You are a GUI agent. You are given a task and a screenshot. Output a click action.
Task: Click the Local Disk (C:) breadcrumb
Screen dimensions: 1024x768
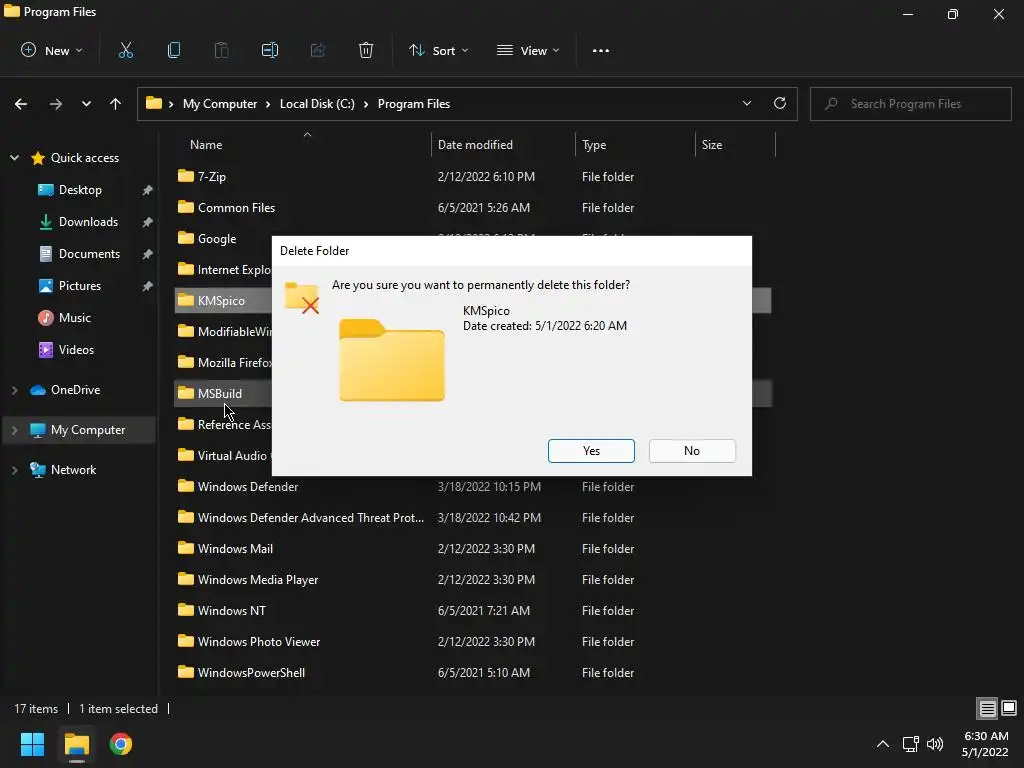click(x=317, y=104)
